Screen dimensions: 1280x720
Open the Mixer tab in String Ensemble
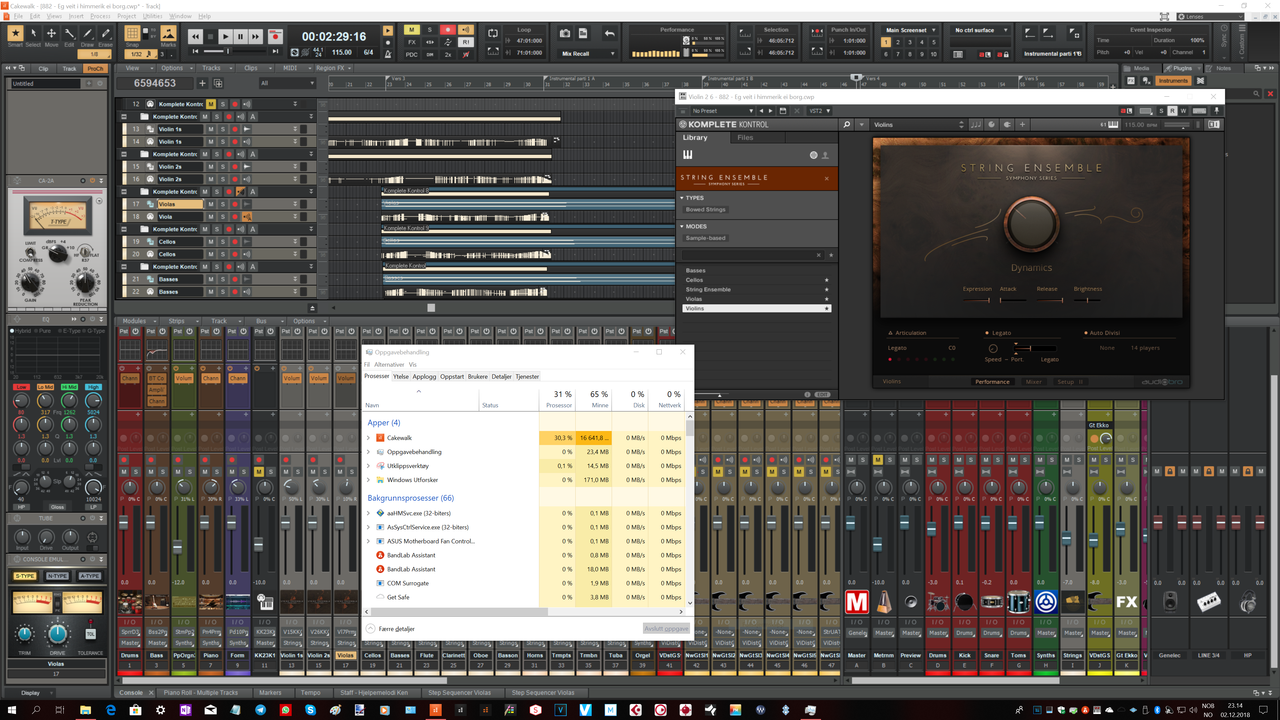pyautogui.click(x=1033, y=382)
